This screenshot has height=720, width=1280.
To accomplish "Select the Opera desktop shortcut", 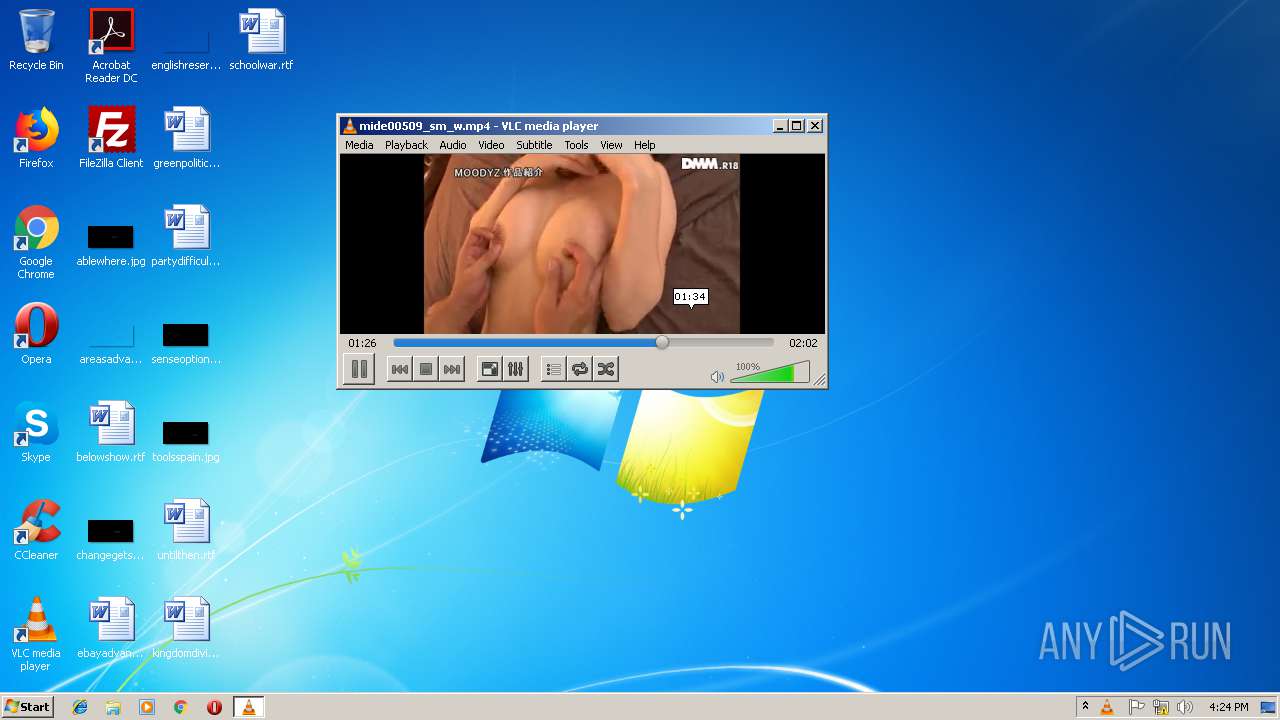I will [36, 334].
